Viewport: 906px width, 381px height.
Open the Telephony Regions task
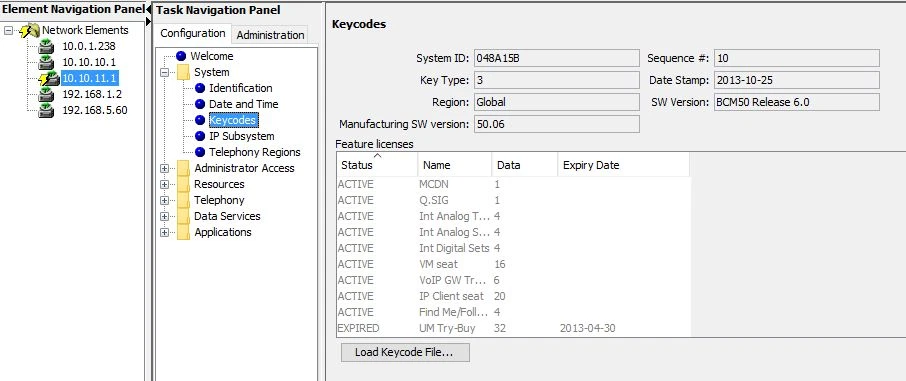[255, 152]
